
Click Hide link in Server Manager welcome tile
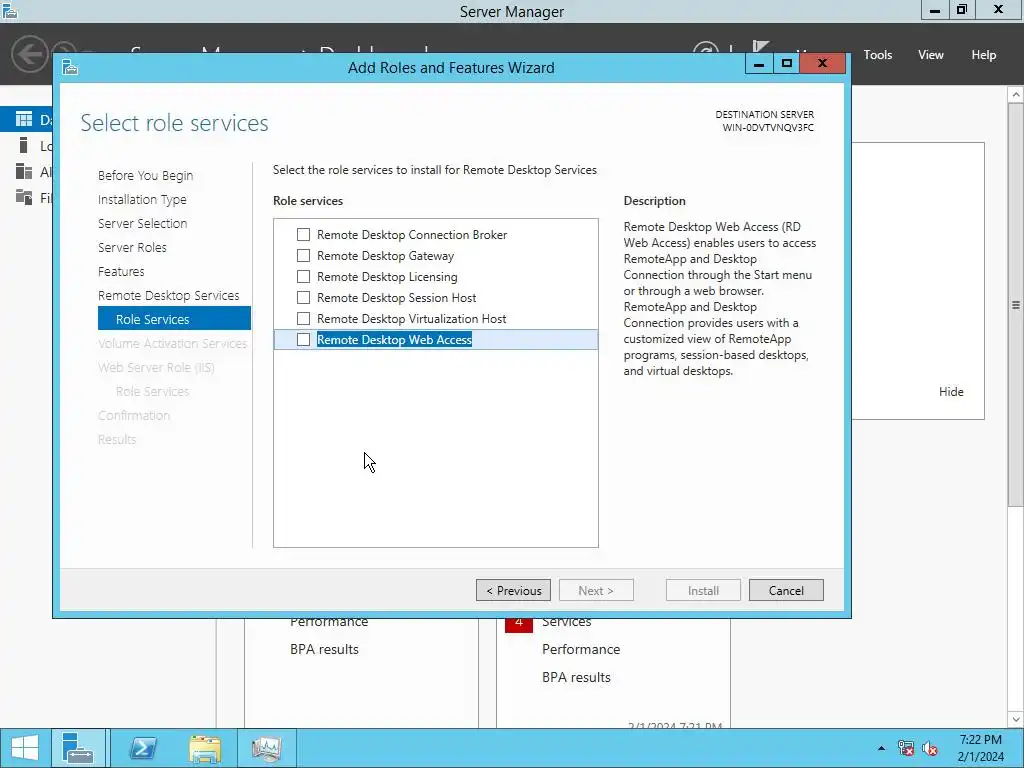[x=951, y=392]
